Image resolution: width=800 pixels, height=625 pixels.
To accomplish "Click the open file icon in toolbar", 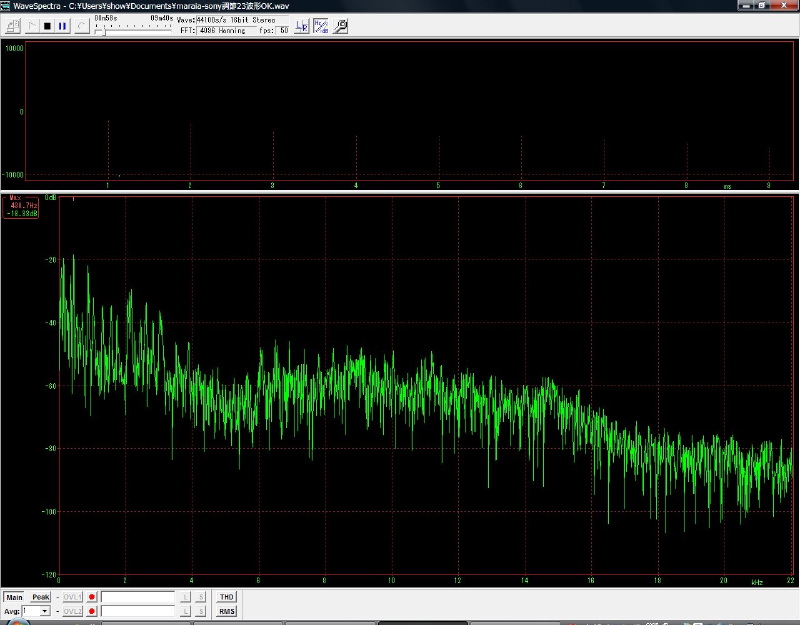I will click(13, 25).
